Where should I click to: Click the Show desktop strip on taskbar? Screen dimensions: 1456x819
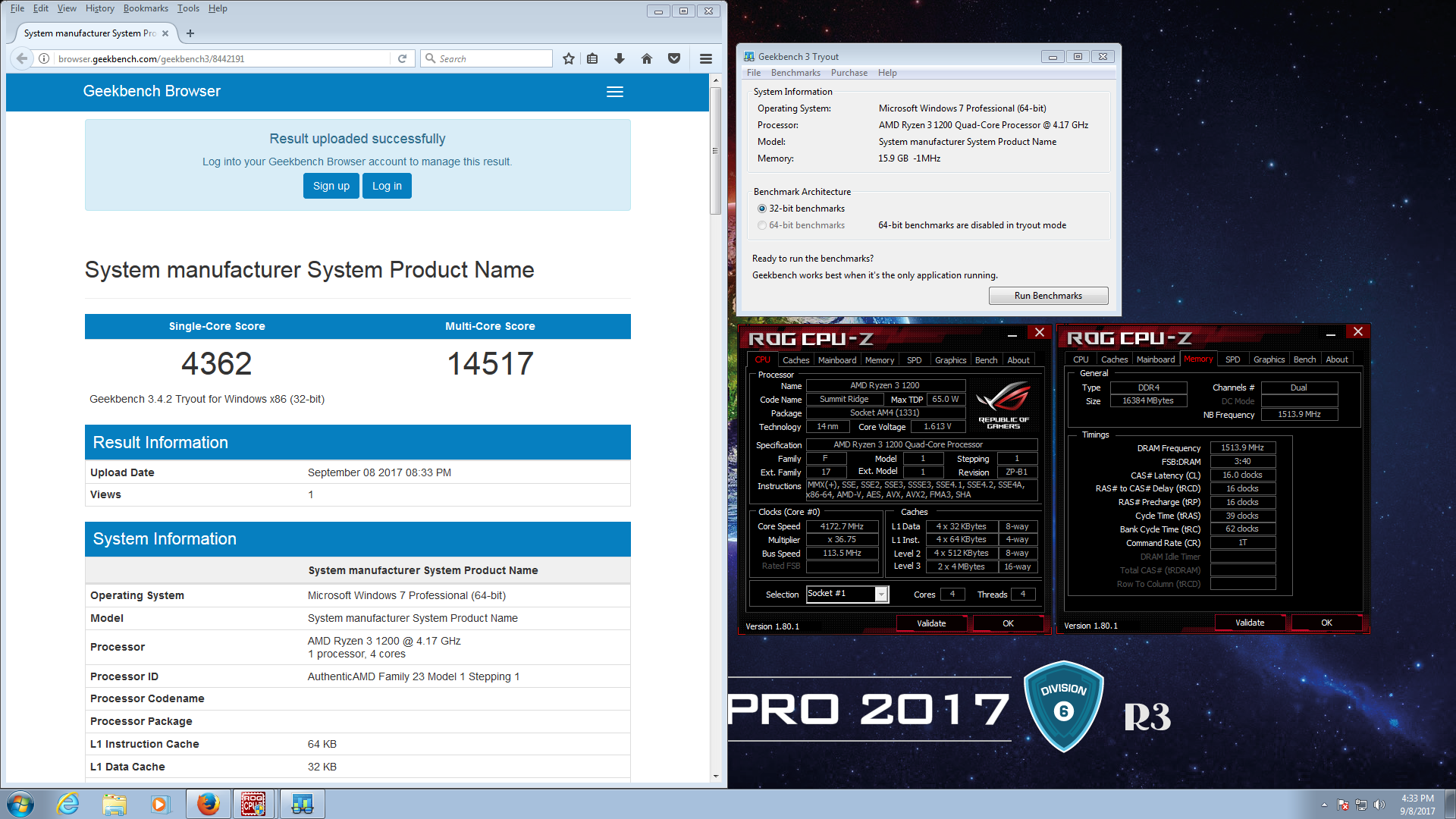pos(1450,804)
